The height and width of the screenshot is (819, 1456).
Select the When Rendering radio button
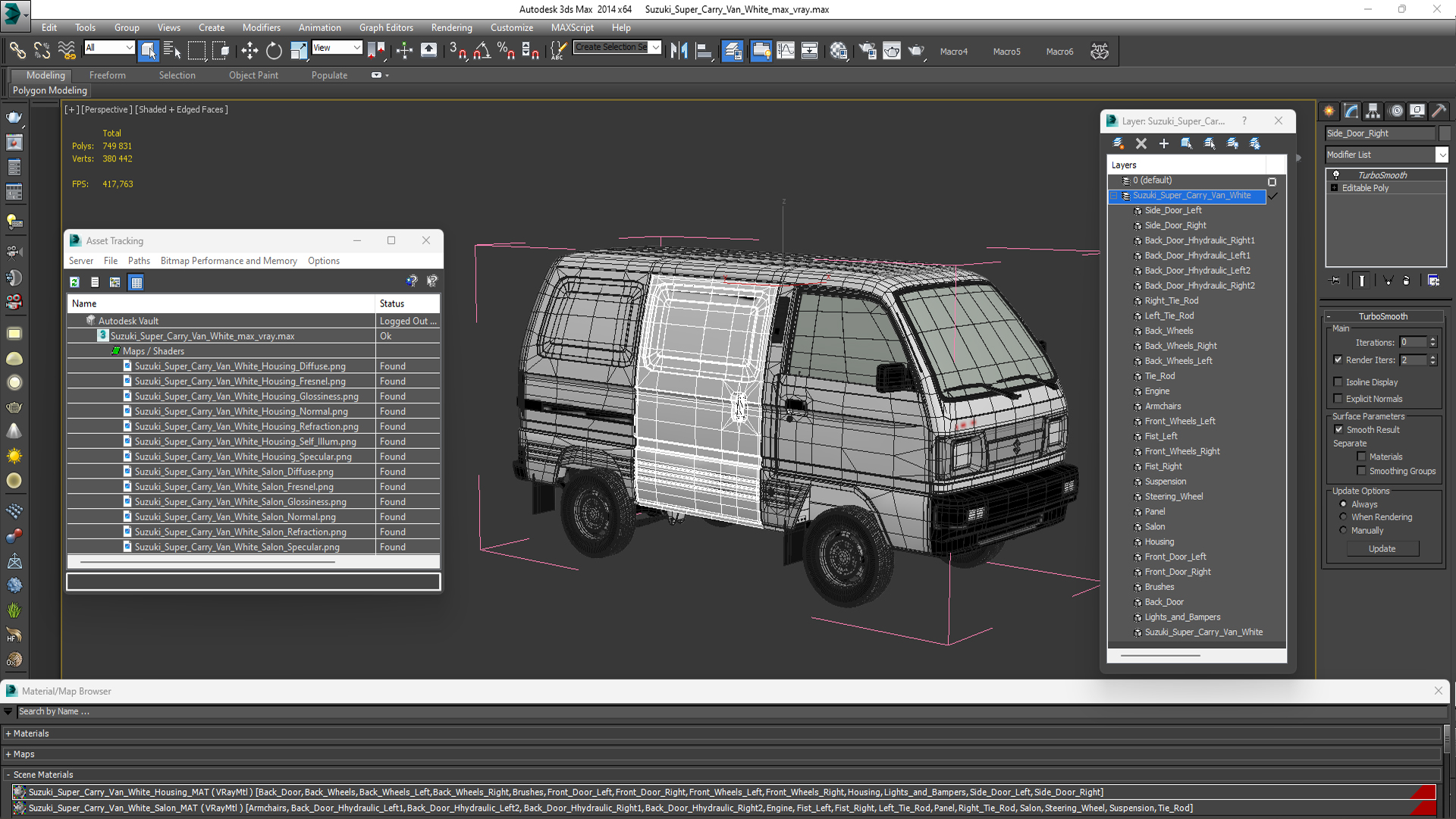1343,517
